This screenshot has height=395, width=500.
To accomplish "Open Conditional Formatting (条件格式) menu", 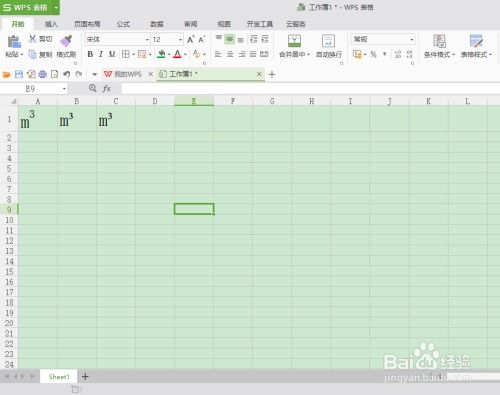I will pos(439,46).
